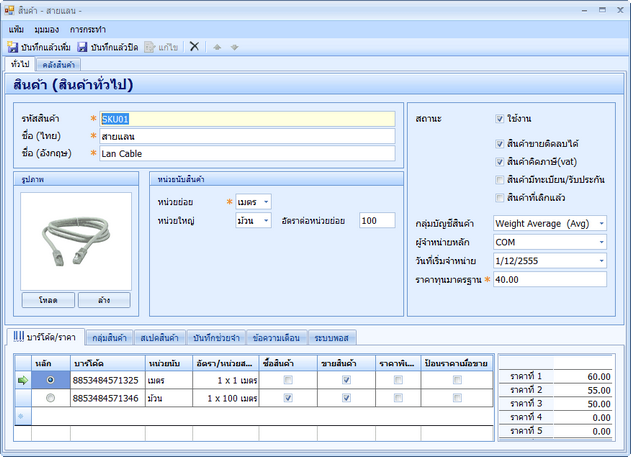Click the save-and-close (บันทึกแล้วปิด) disk icon
Viewport: 631px width, 457px height.
[82, 47]
